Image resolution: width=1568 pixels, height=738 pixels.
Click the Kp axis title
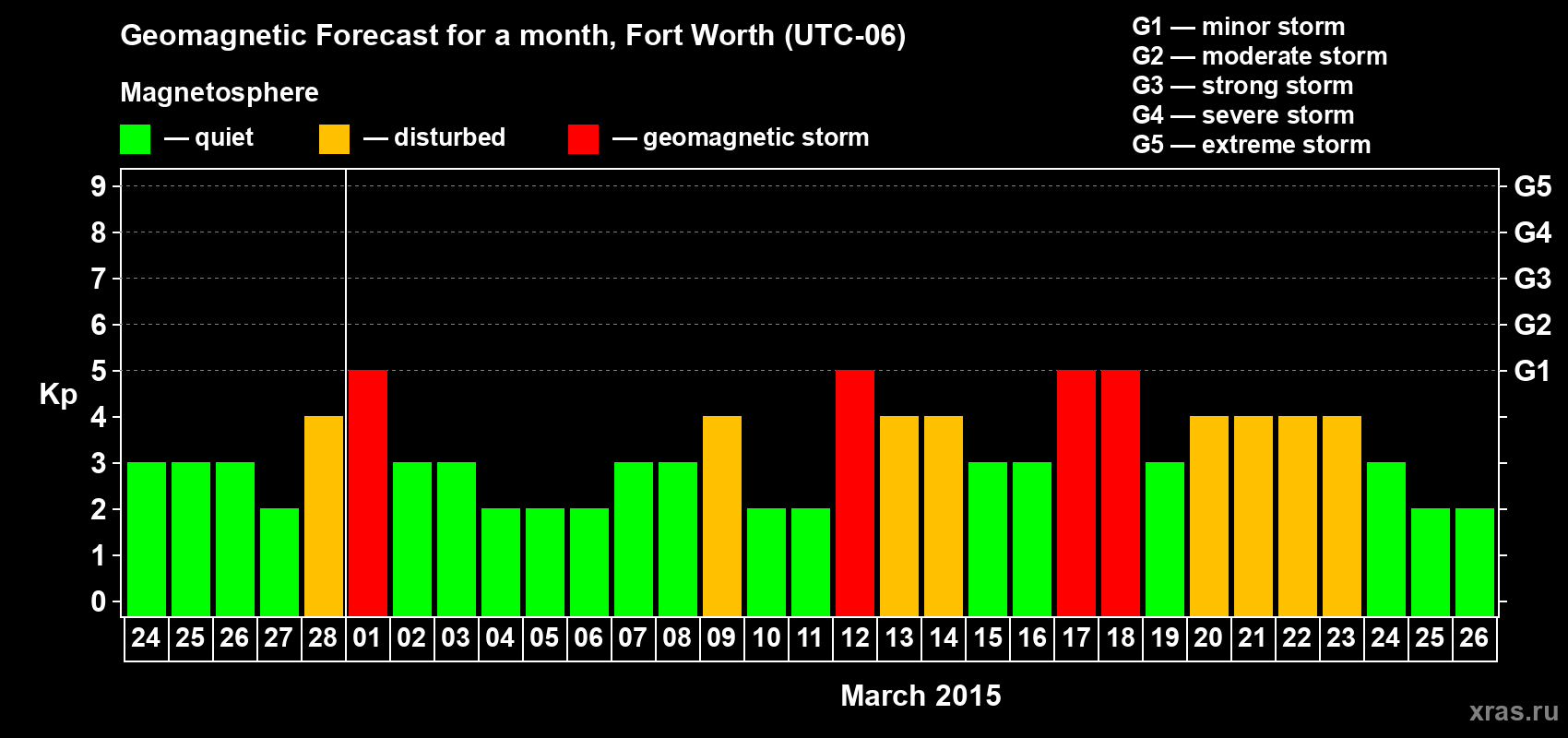point(58,395)
